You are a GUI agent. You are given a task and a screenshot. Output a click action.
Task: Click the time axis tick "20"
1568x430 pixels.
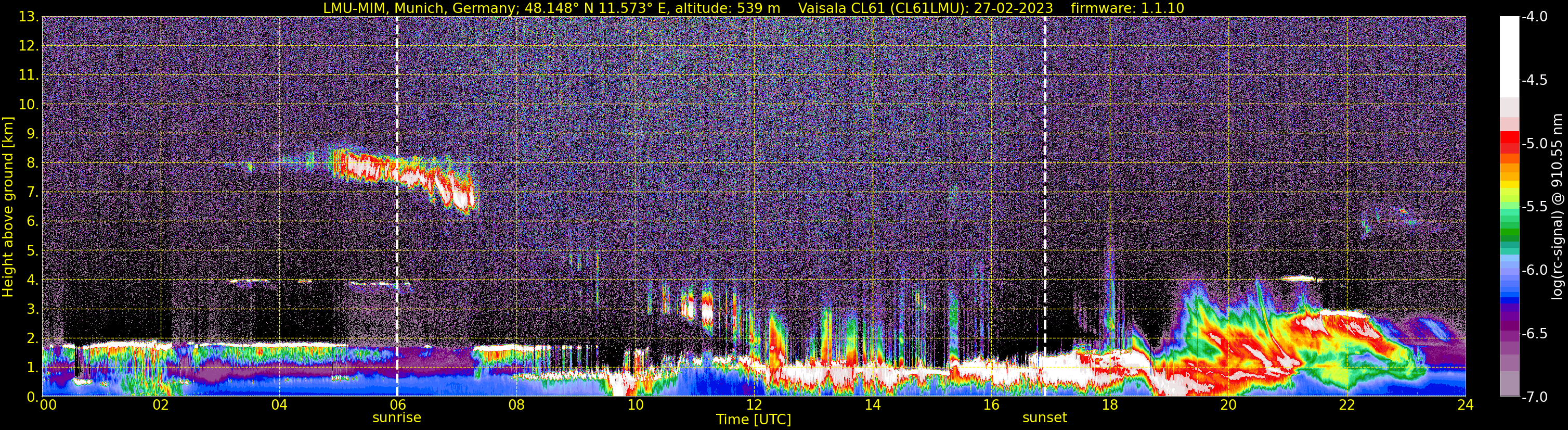1228,405
